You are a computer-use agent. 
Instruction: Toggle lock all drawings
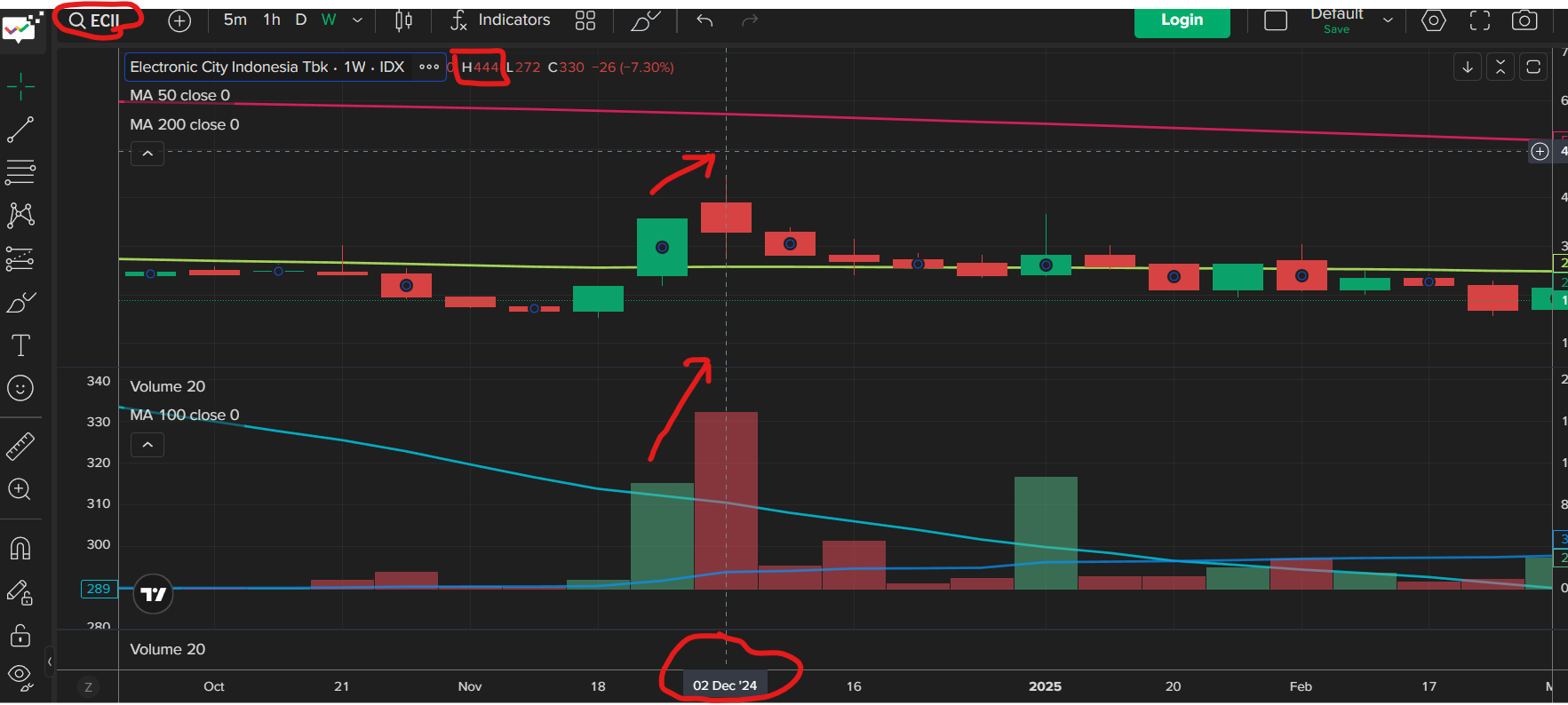[x=20, y=636]
